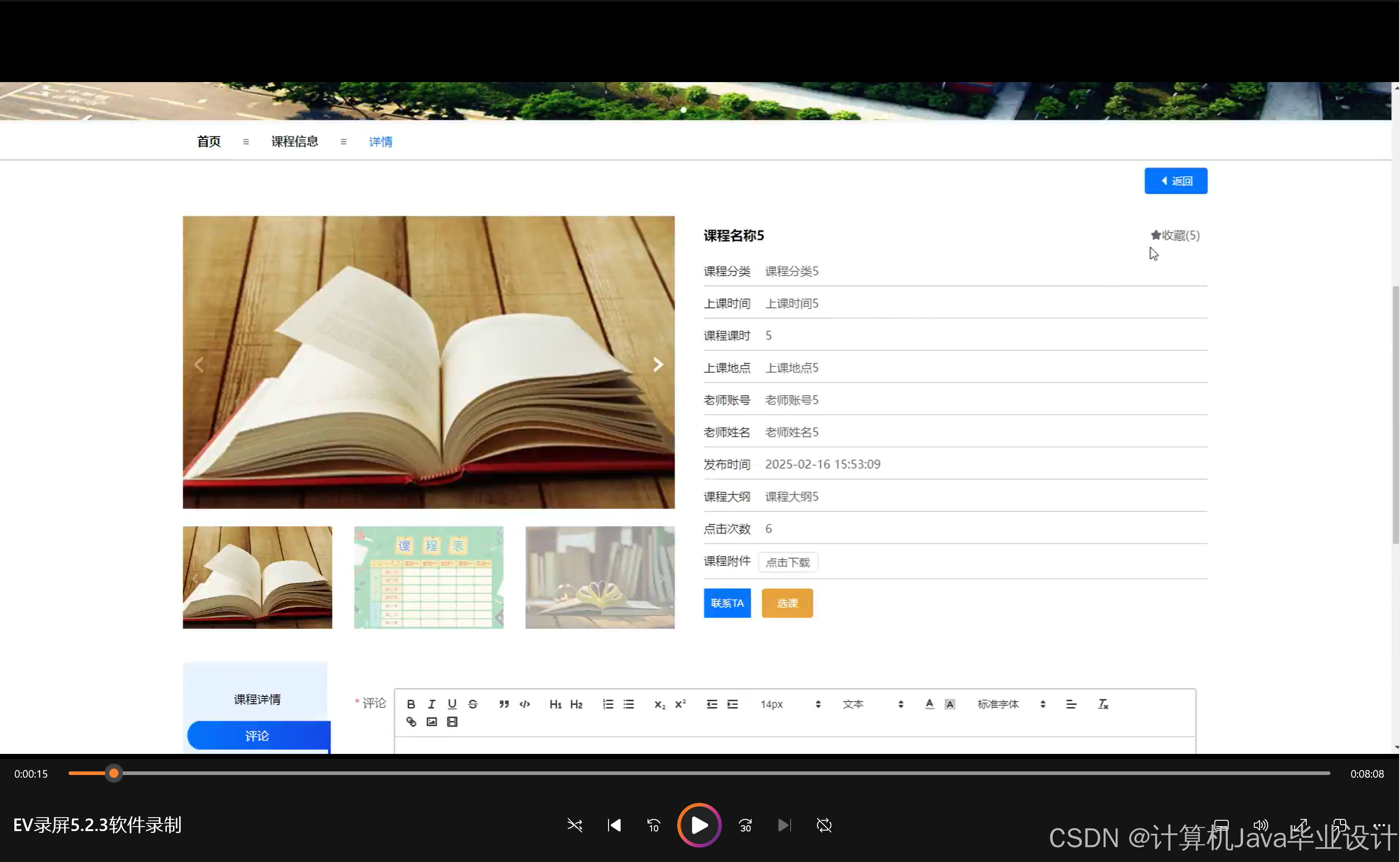The width and height of the screenshot is (1400, 862).
Task: Apply Heading 1 style
Action: [556, 704]
